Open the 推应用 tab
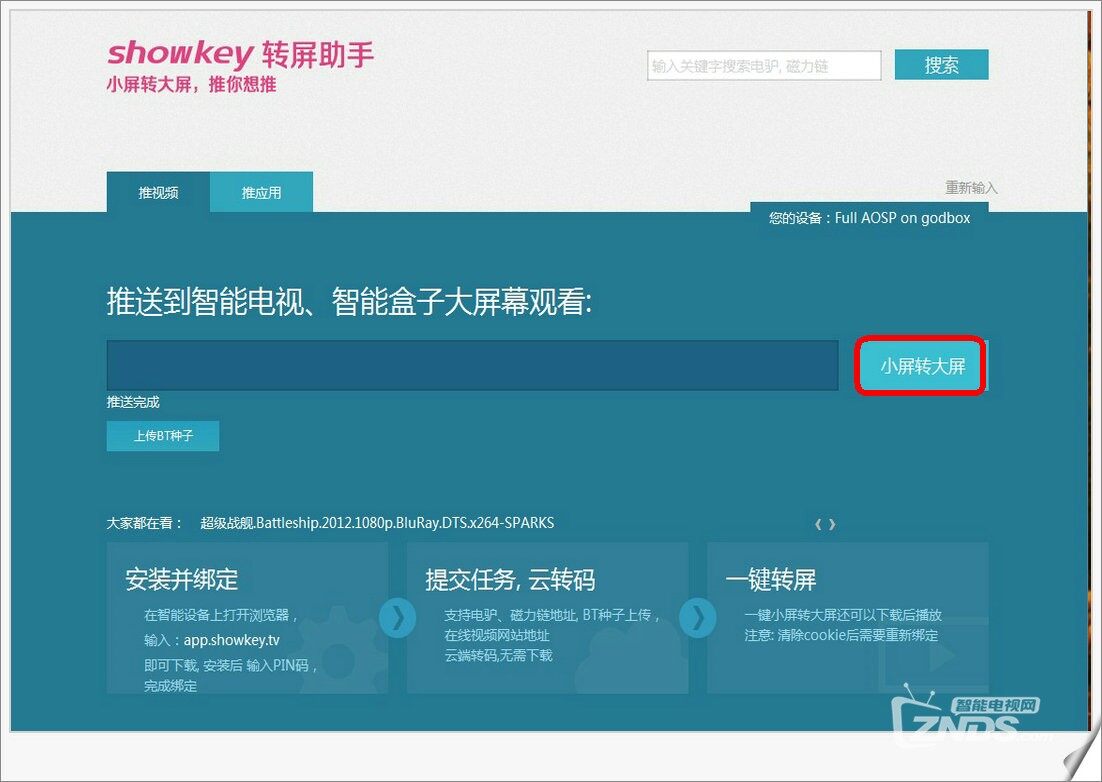This screenshot has width=1102, height=782. pos(261,192)
